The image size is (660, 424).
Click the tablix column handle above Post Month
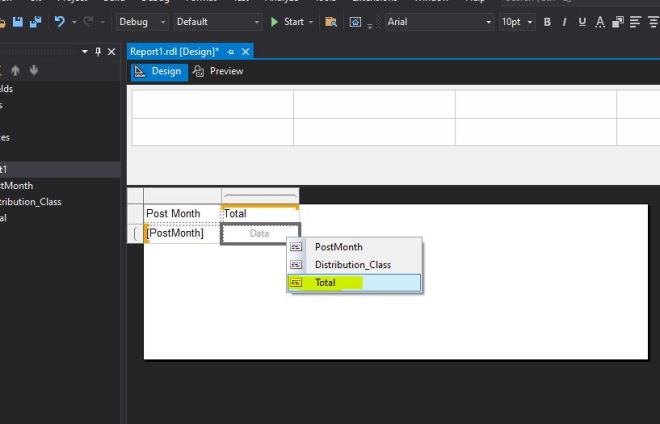pos(182,196)
